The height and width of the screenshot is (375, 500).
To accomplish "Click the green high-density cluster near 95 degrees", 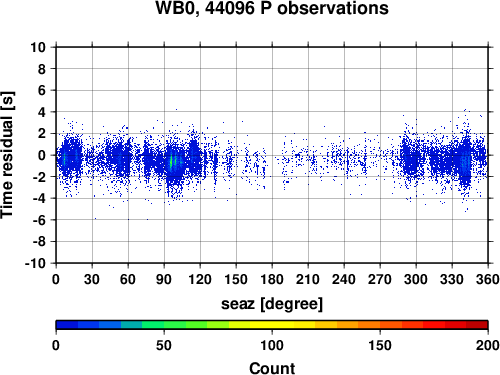I will pos(171,162).
